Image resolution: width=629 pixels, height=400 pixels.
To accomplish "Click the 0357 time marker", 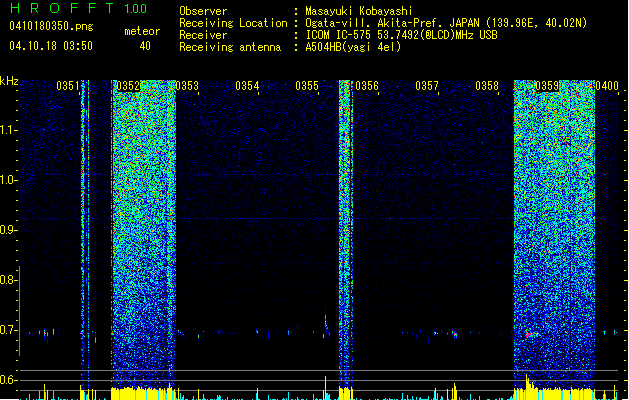I will tap(427, 86).
